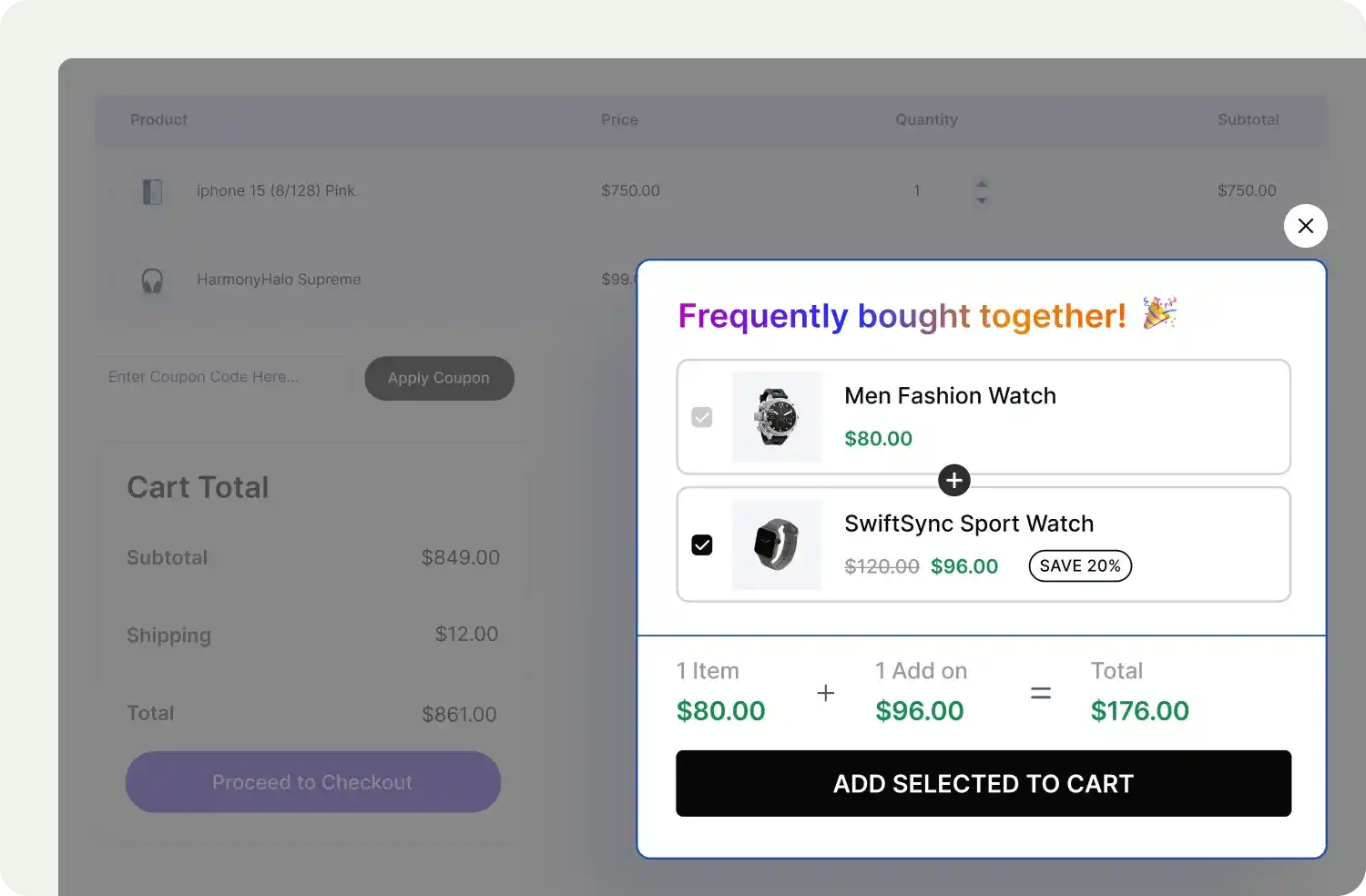Open the SwiftSync Sport Watch image
Image resolution: width=1366 pixels, height=896 pixels.
point(777,545)
